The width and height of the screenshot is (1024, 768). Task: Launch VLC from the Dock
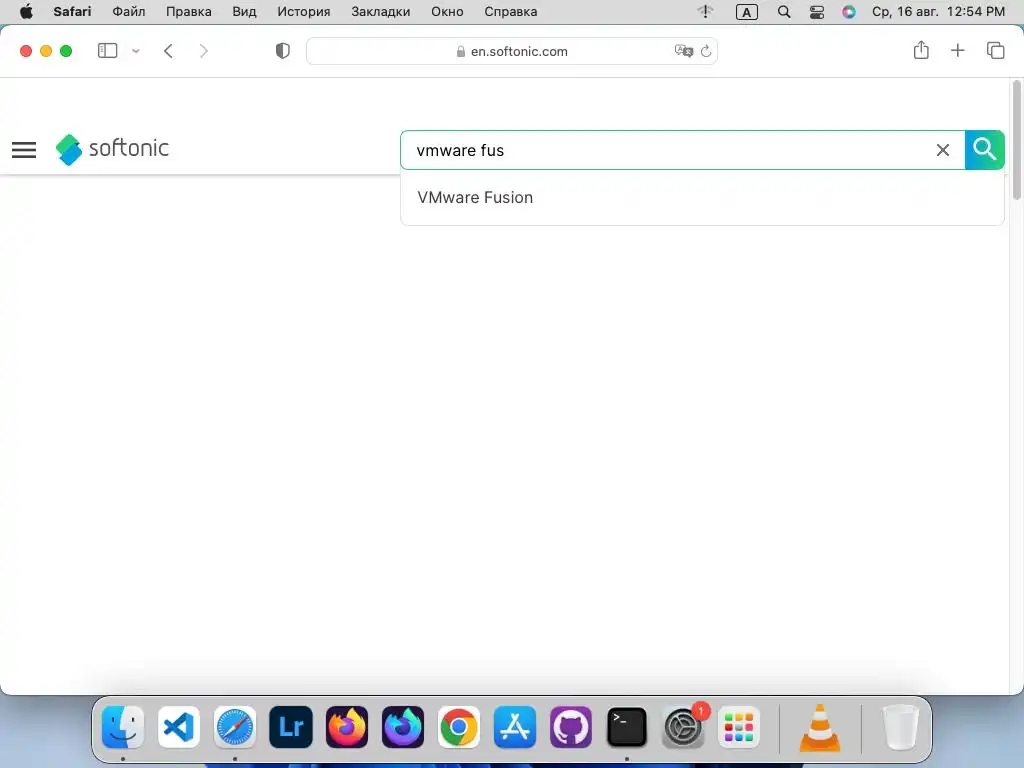[820, 726]
